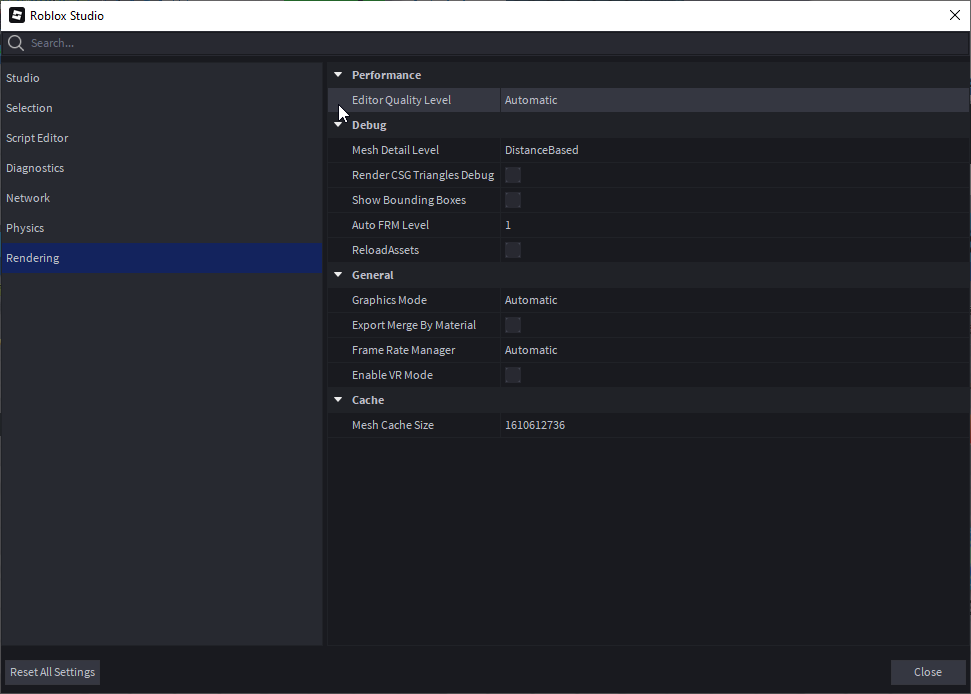This screenshot has width=971, height=694.
Task: Enable Show Bounding Boxes checkbox
Action: [513, 200]
